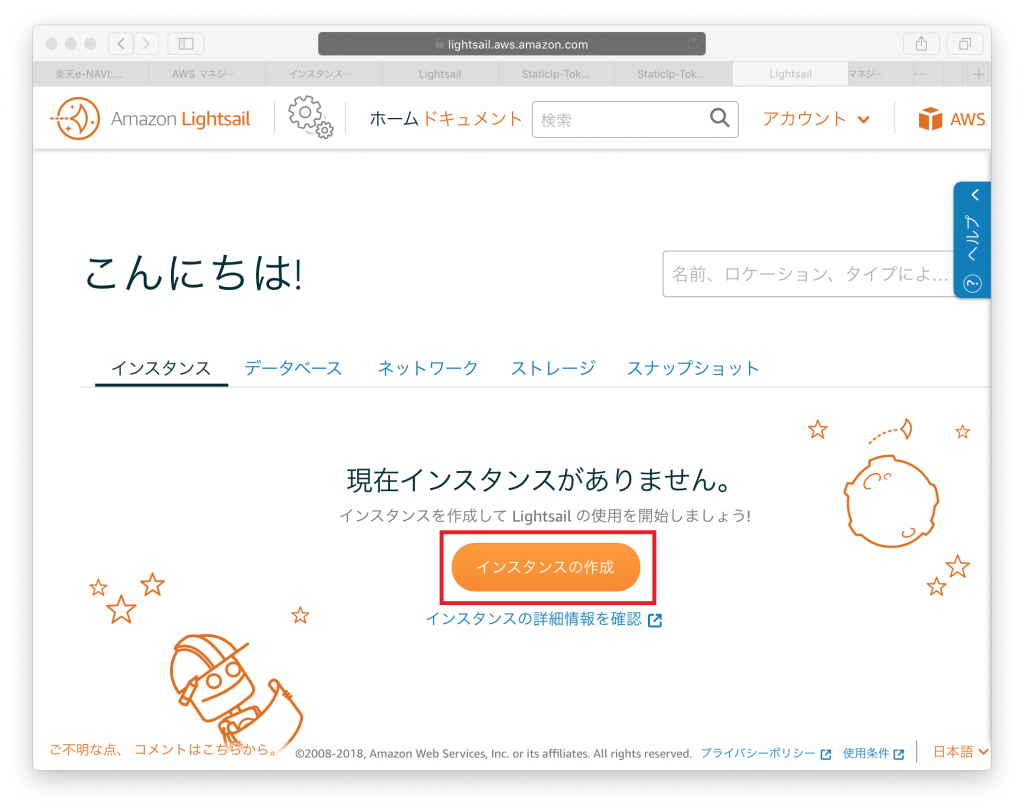
Task: Focus the name/location filter field
Action: [808, 274]
